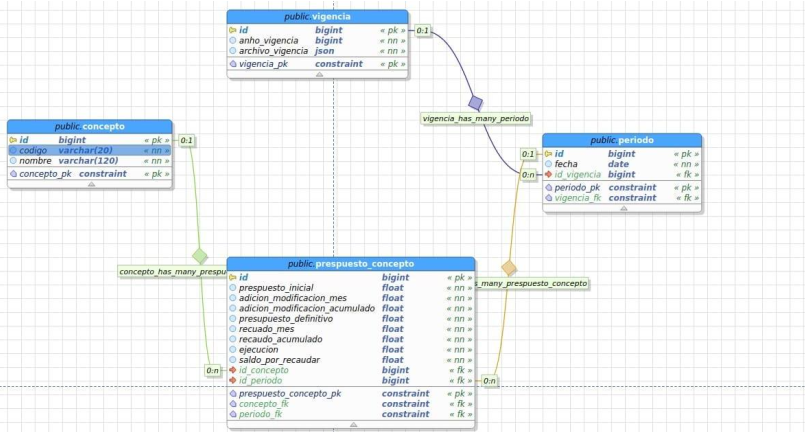Screen dimensions: 805x432
Task: Click the column icon beside saldo_por_recaudar
Action: point(233,360)
